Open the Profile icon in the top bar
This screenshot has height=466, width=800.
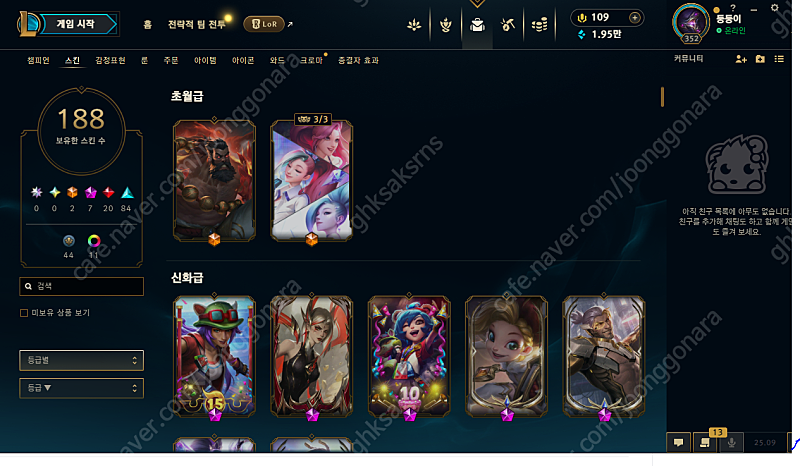414,24
